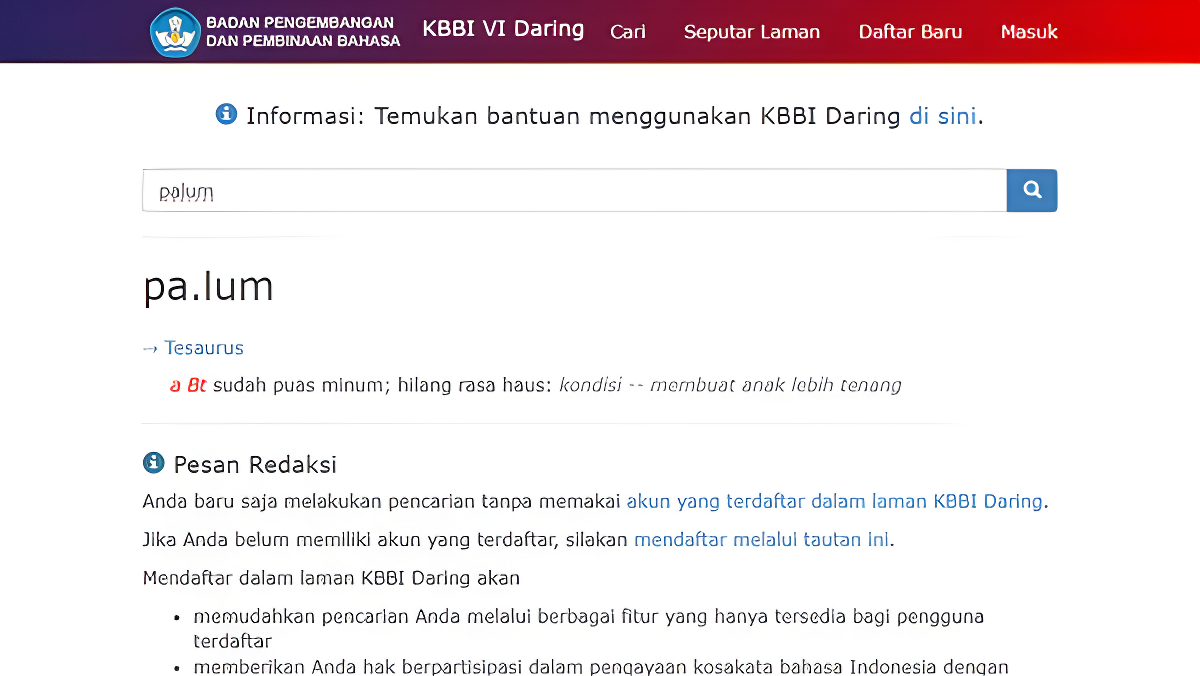The width and height of the screenshot is (1200, 676).
Task: Follow 'mendaftar melalui tautan ini' link
Action: [761, 540]
